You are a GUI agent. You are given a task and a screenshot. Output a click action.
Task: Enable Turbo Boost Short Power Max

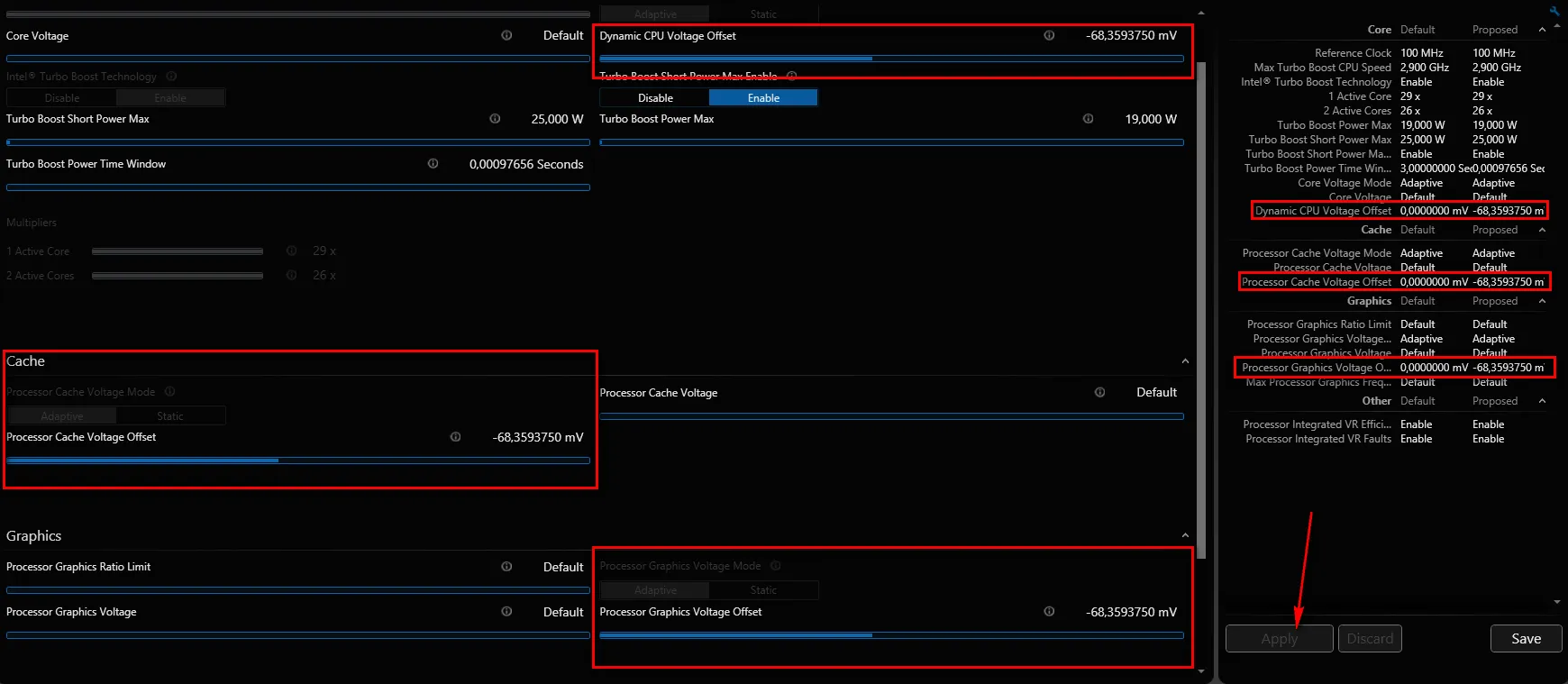(x=763, y=97)
